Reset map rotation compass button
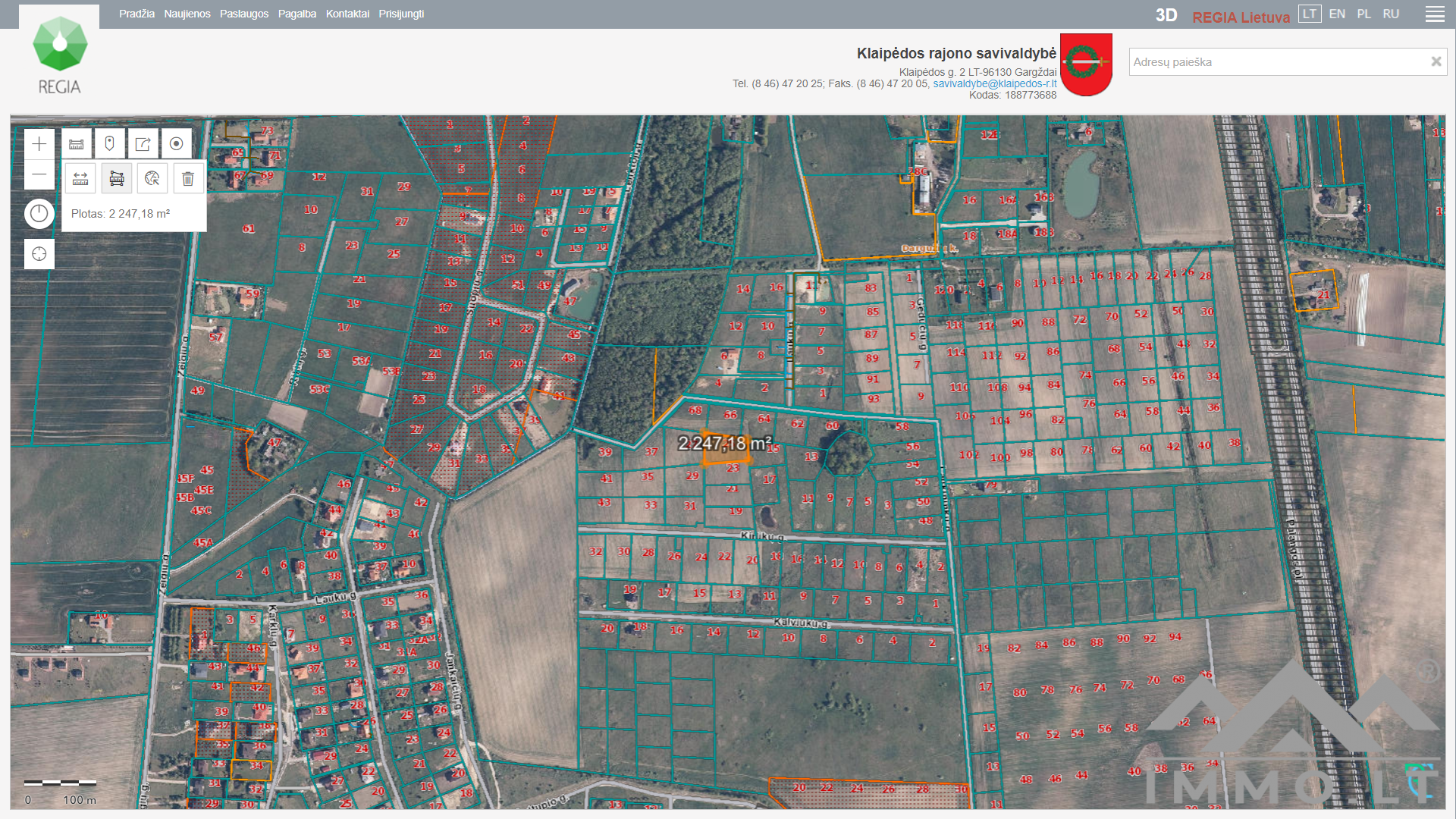Viewport: 1456px width, 819px height. [39, 214]
